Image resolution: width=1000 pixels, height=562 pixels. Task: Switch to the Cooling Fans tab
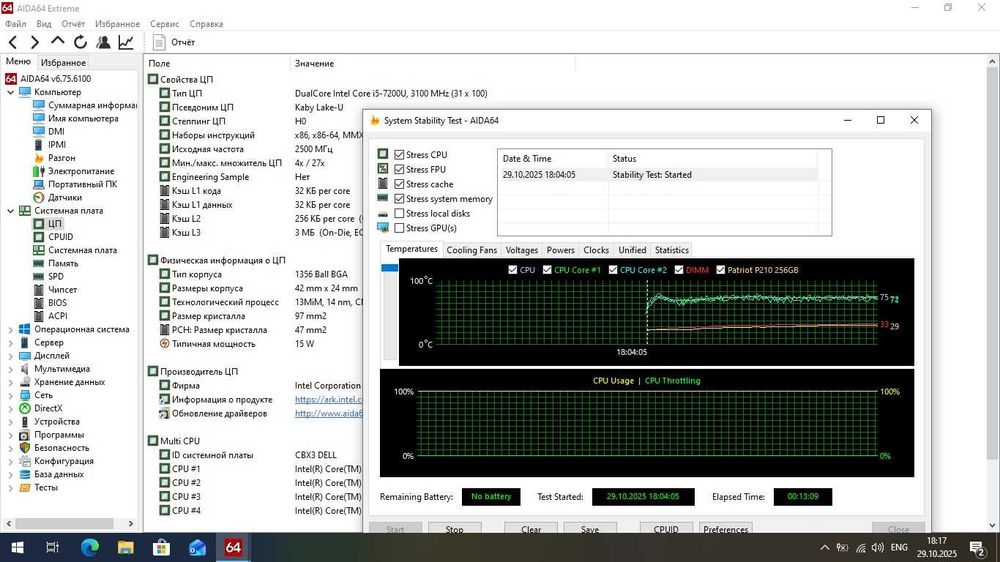tap(471, 250)
